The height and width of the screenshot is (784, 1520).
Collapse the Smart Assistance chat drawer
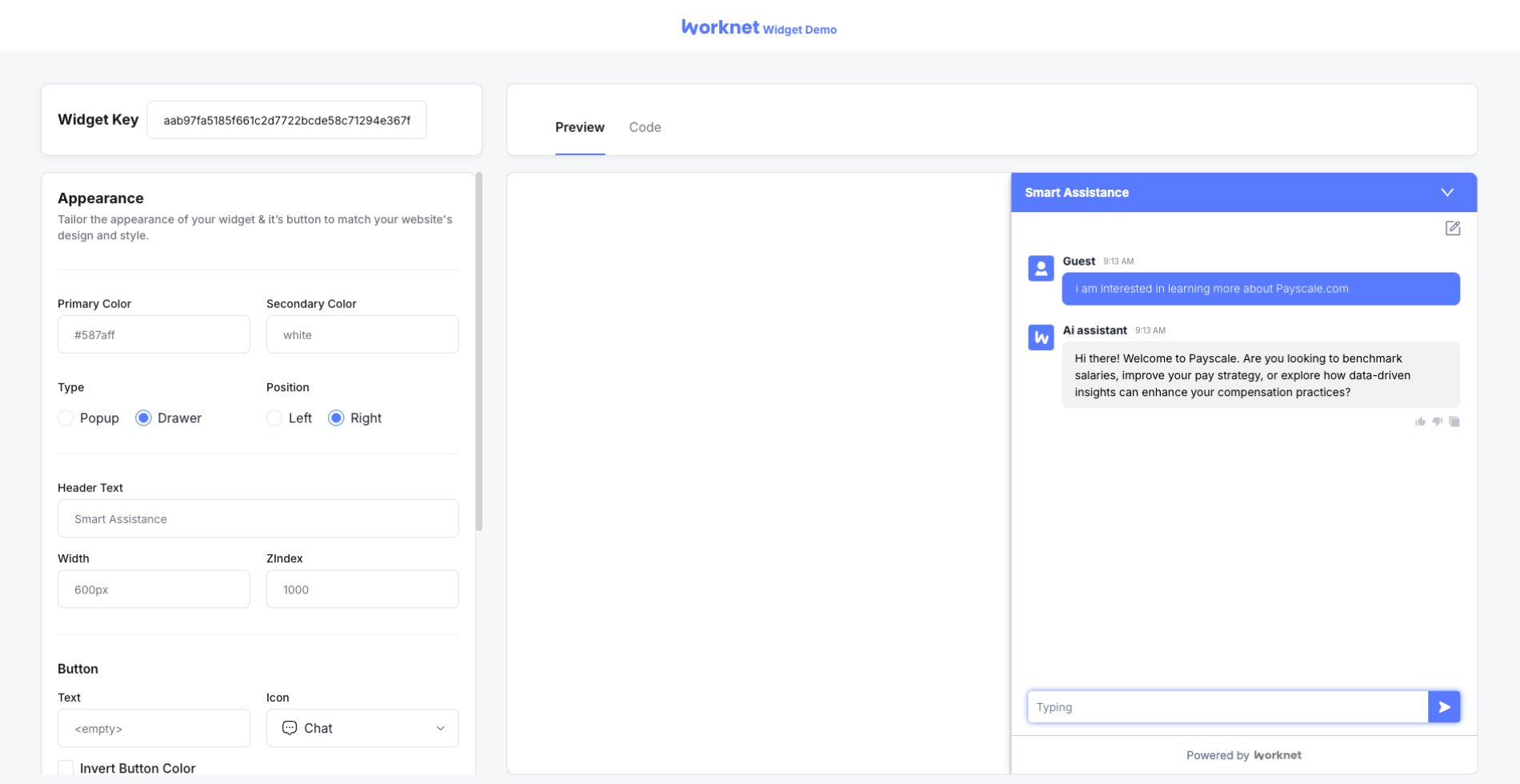coord(1447,193)
